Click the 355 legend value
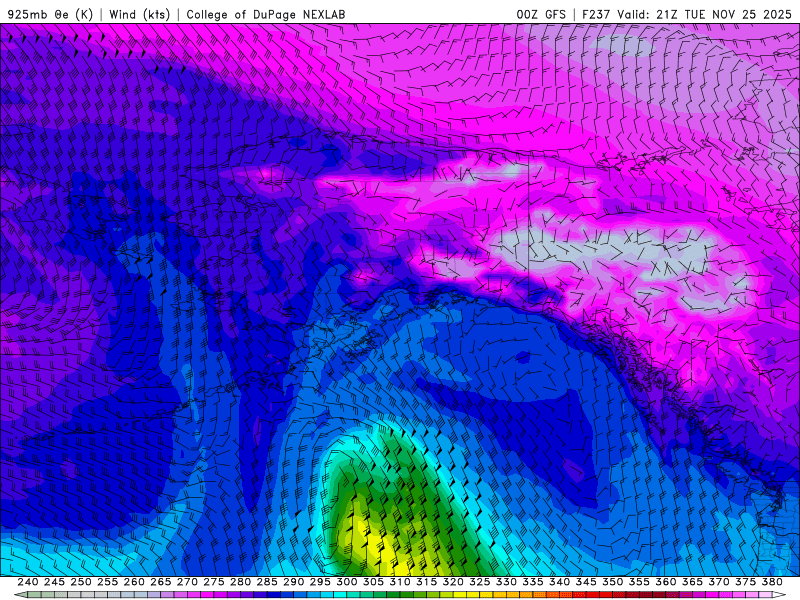Viewport: 800px width, 600px height. coord(639,582)
